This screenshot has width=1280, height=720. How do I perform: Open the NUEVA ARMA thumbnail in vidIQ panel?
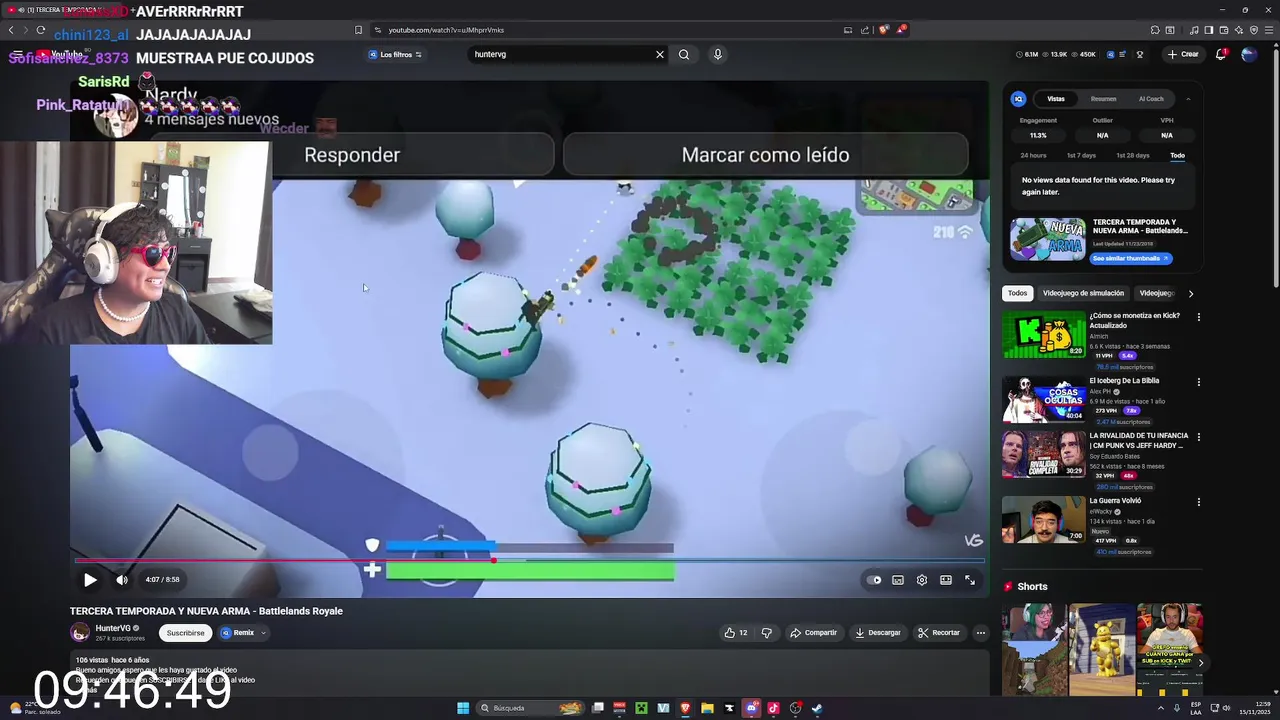1047,240
